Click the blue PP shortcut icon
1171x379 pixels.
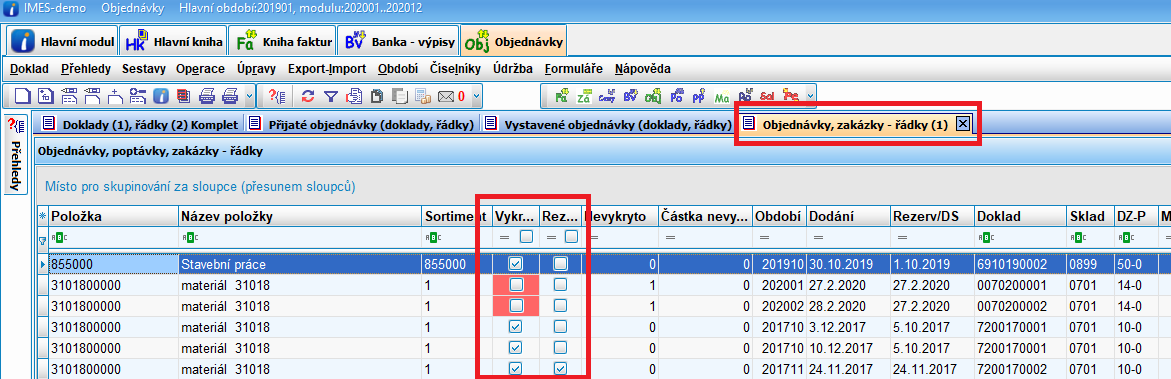point(698,96)
